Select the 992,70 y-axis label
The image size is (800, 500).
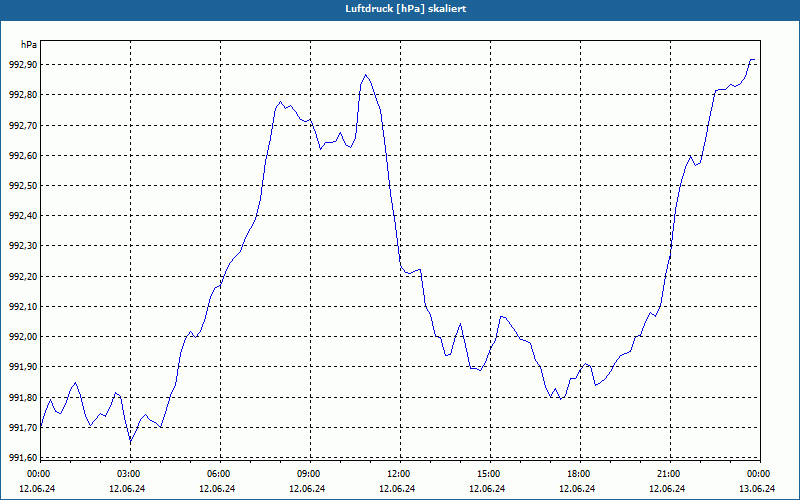pos(23,126)
